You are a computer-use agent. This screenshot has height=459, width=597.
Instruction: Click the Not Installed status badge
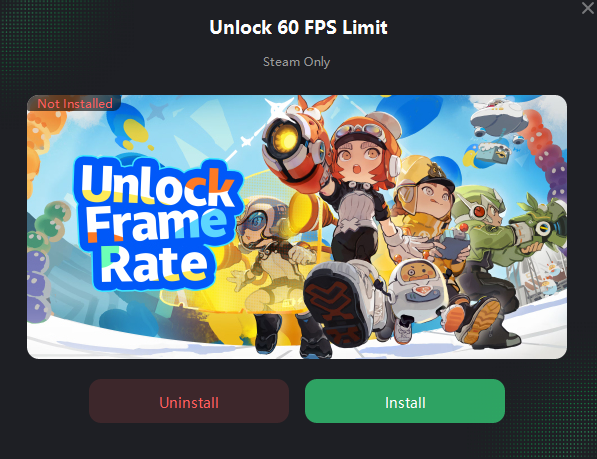(74, 103)
